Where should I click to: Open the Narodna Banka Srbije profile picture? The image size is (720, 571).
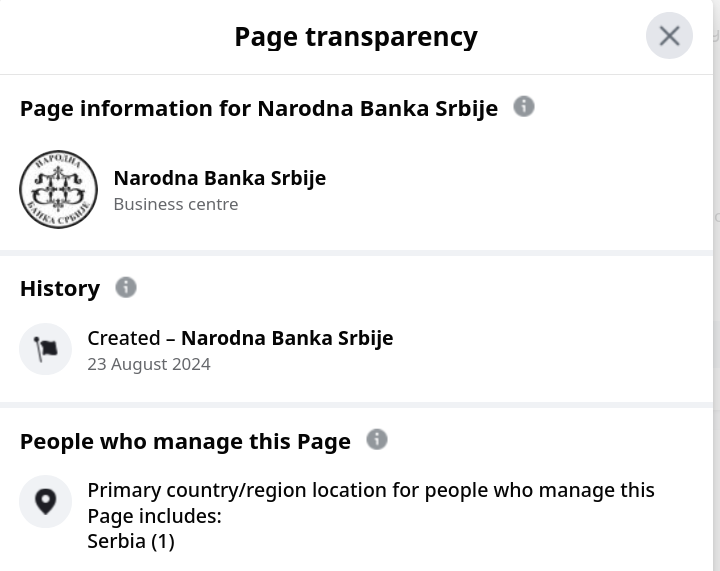coord(58,189)
